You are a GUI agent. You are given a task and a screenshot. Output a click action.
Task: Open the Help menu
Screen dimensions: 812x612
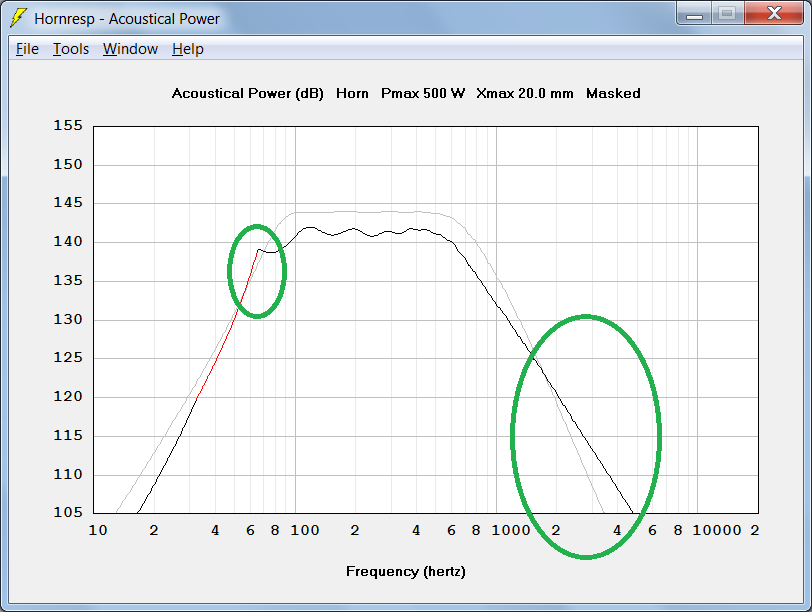187,49
